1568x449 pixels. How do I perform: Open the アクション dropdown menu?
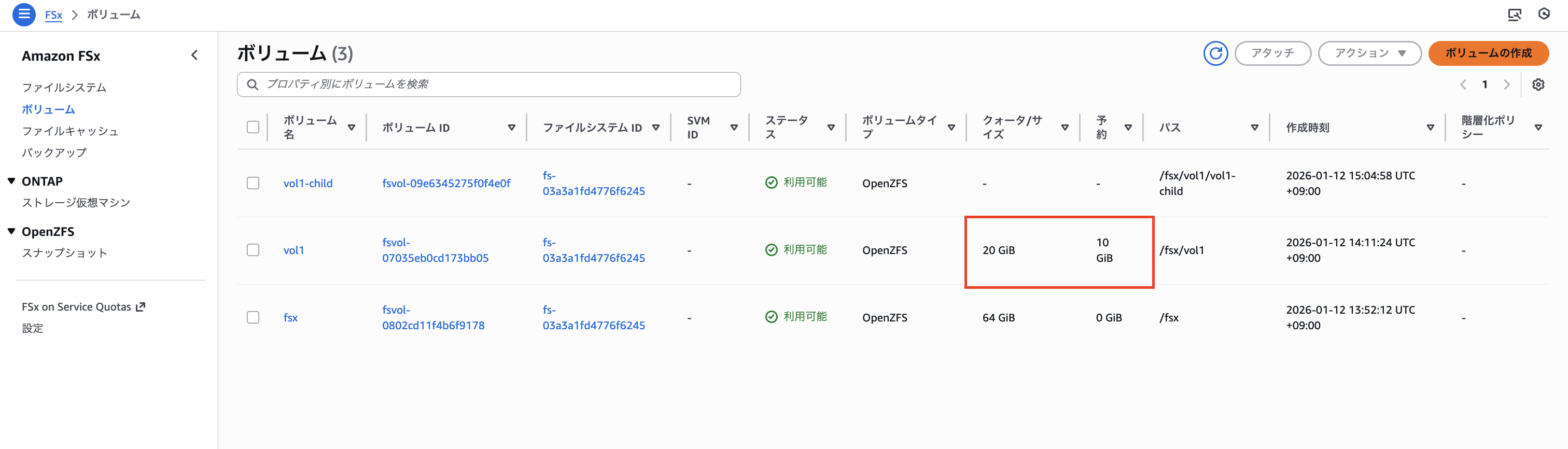point(1369,53)
